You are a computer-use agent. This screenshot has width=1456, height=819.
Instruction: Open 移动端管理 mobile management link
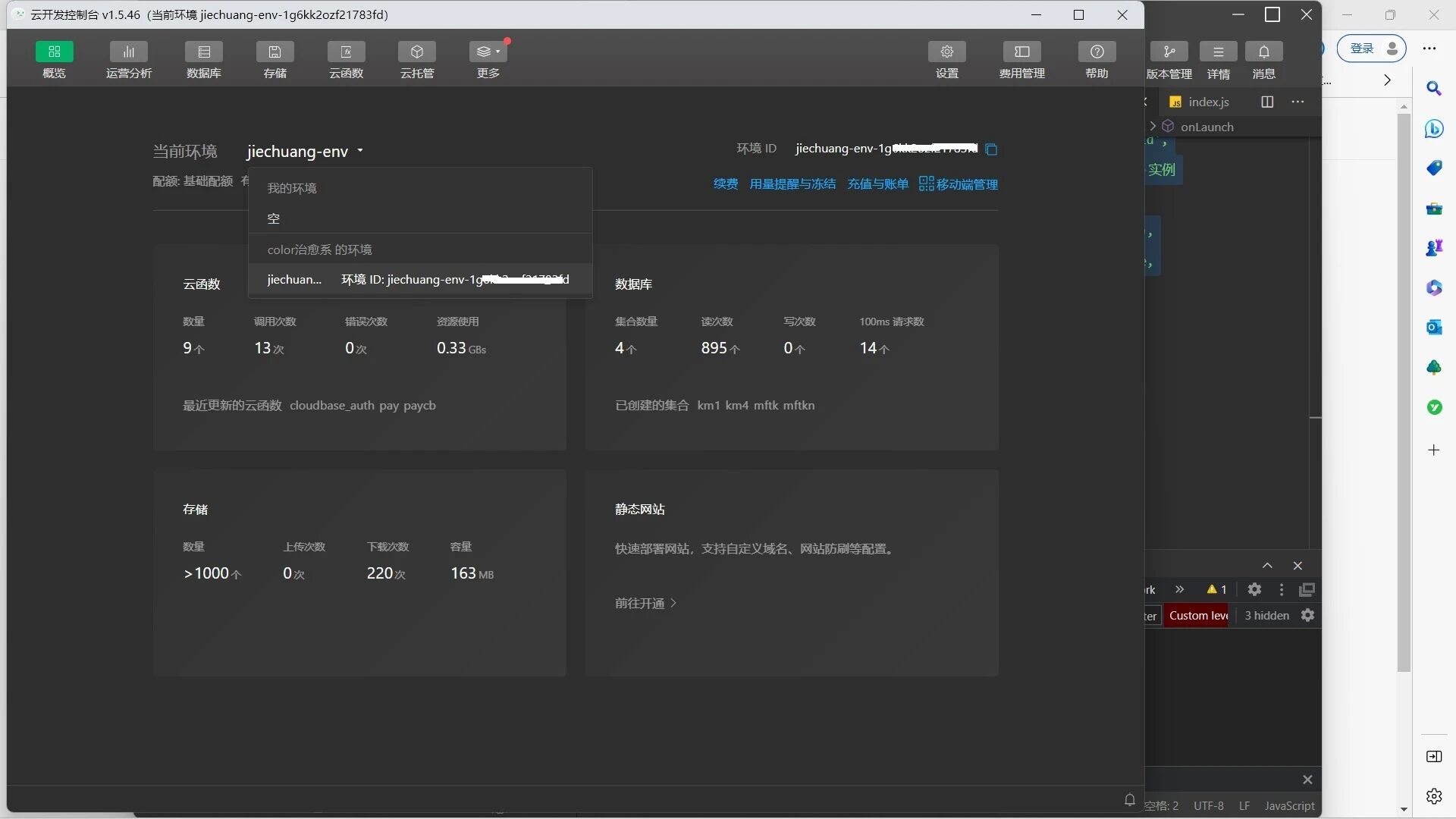pos(959,184)
